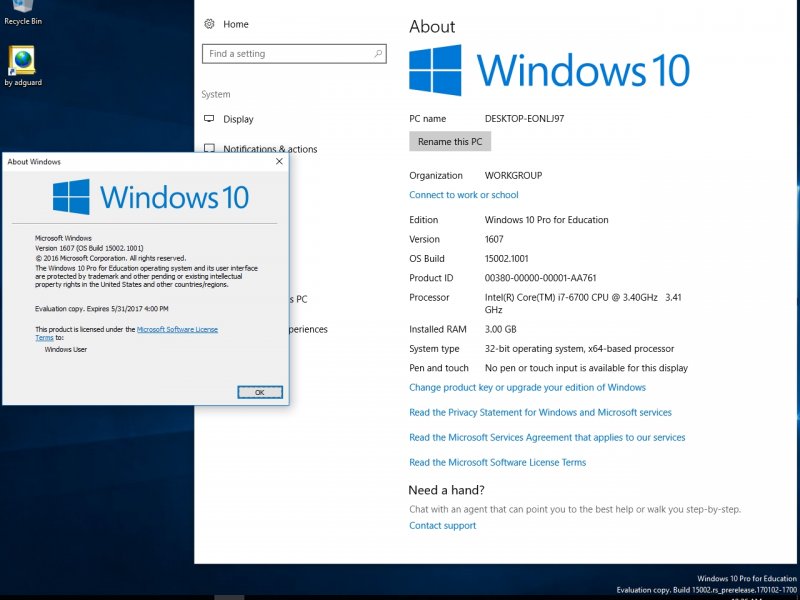Screen dimensions: 800x600
Task: Close the About Windows dialog
Action: click(x=279, y=161)
